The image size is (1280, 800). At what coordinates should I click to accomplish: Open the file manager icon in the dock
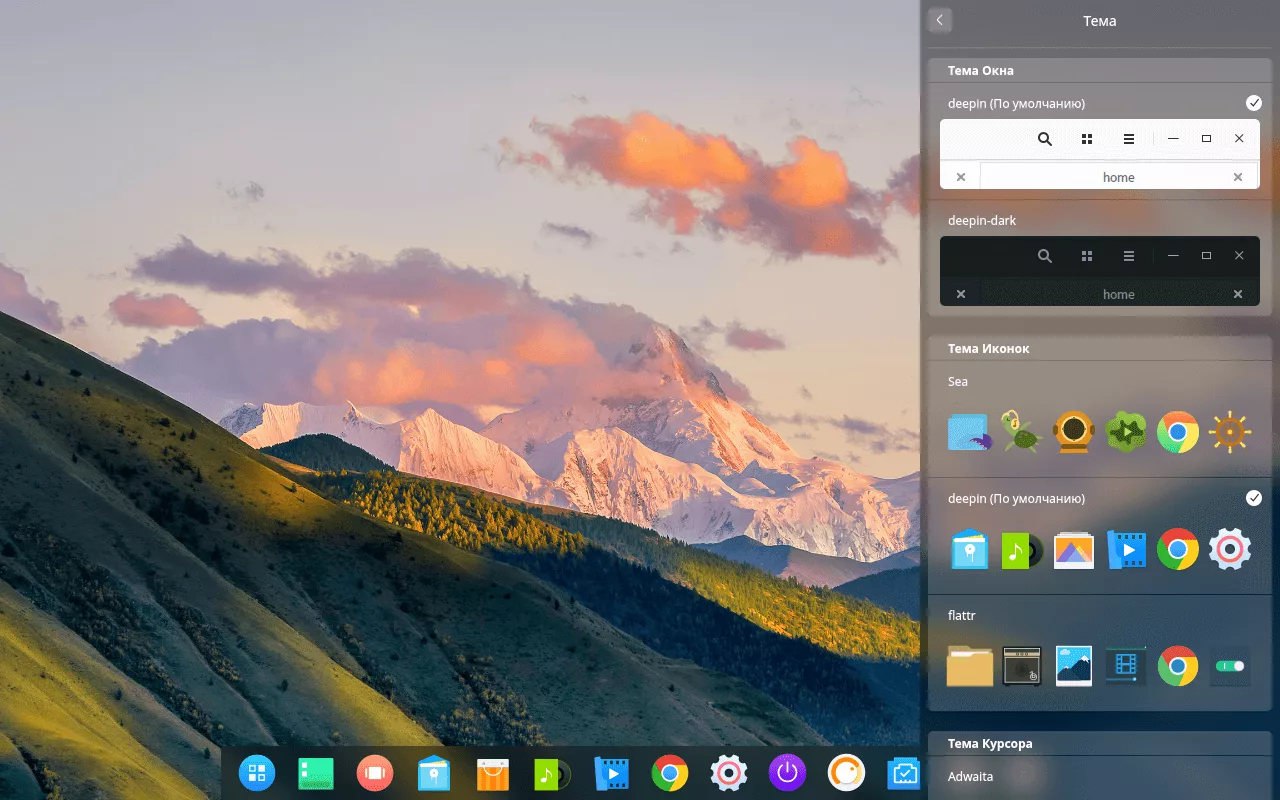pos(434,773)
